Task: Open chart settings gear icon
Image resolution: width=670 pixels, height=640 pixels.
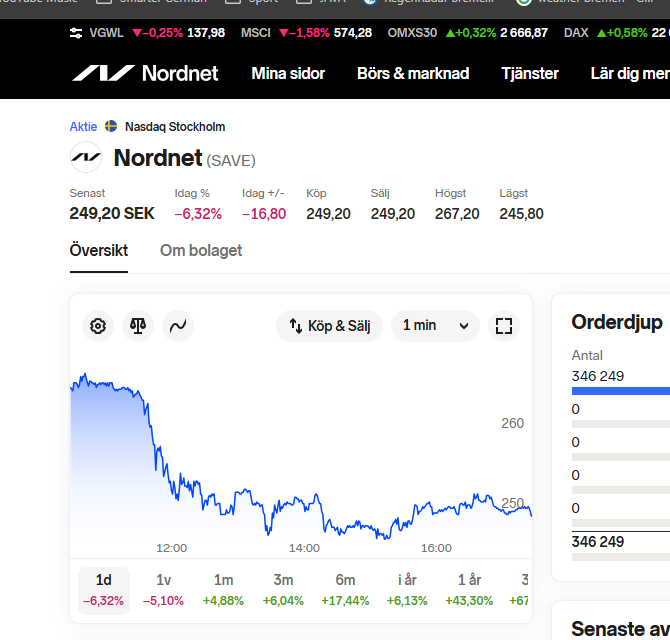Action: tap(98, 326)
